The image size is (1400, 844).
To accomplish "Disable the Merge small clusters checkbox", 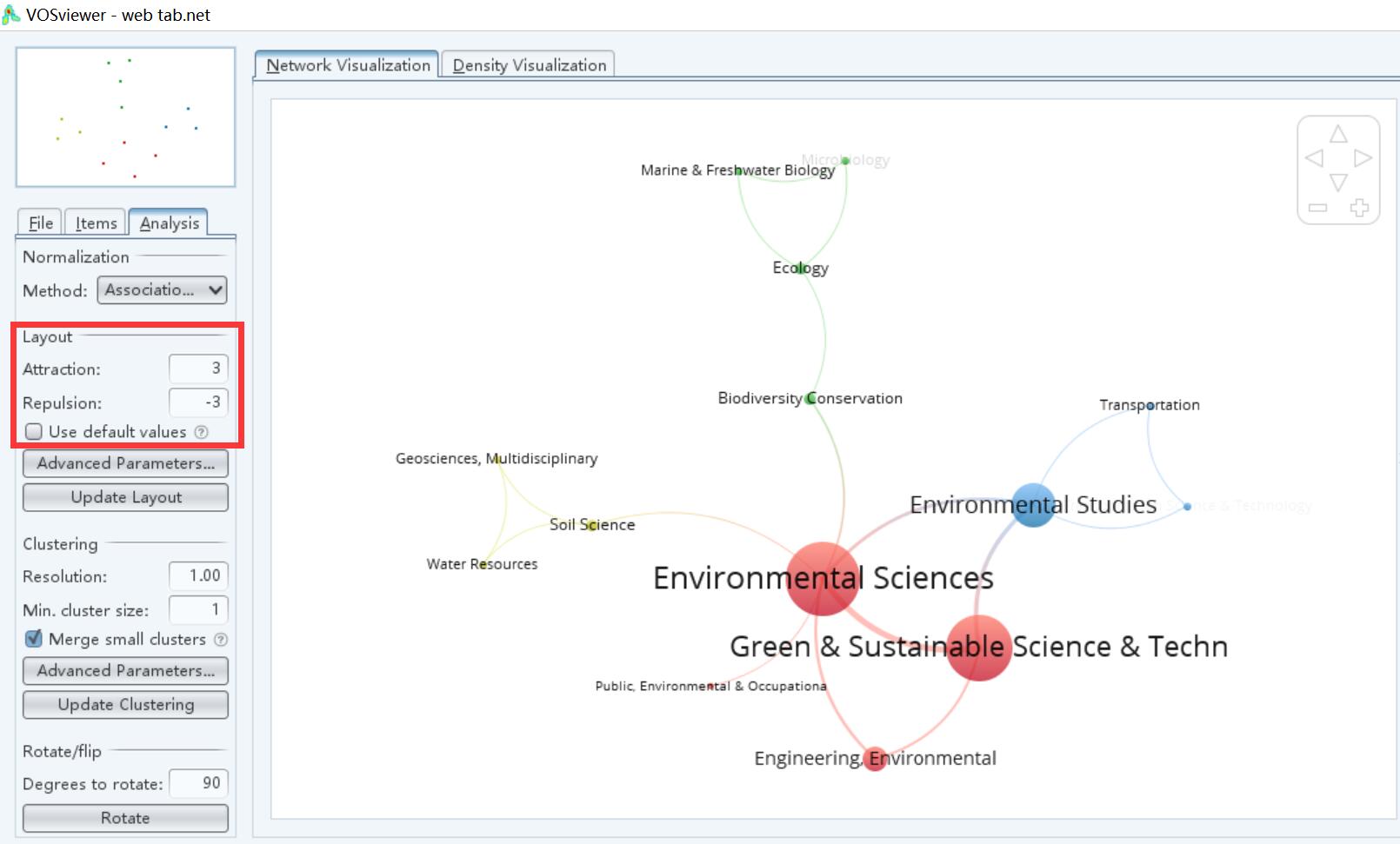I will (33, 639).
